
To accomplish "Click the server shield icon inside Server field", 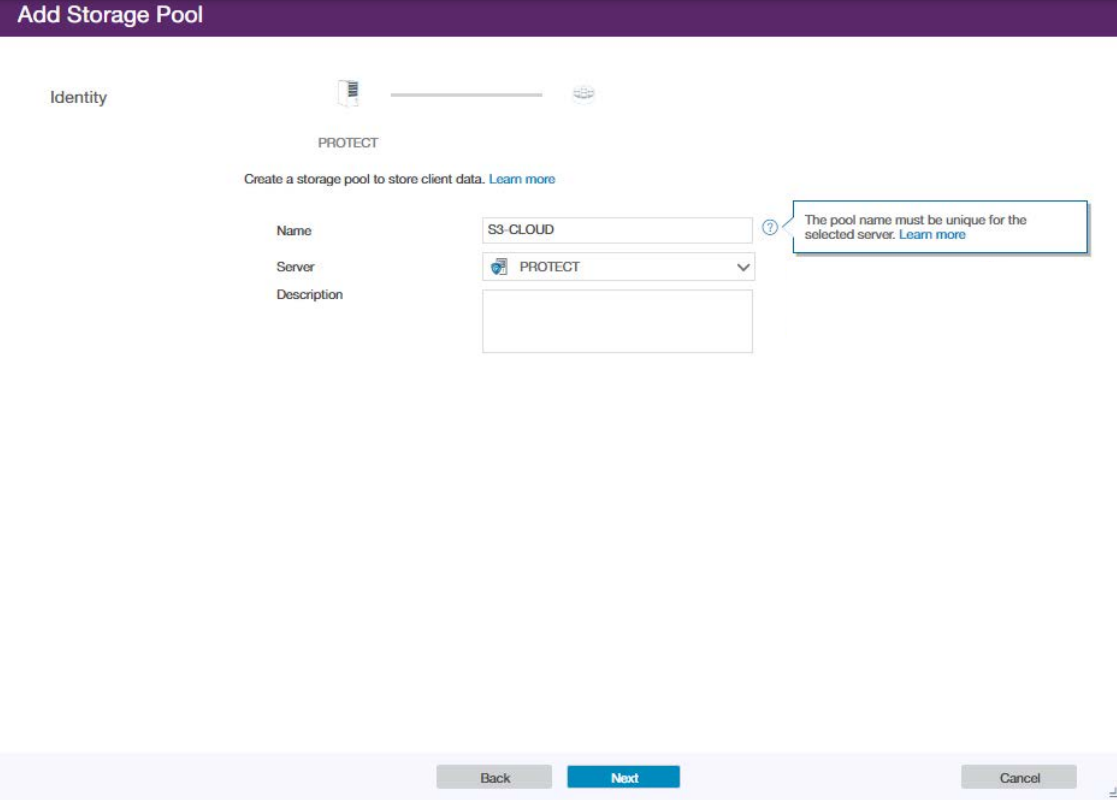I will click(x=499, y=267).
